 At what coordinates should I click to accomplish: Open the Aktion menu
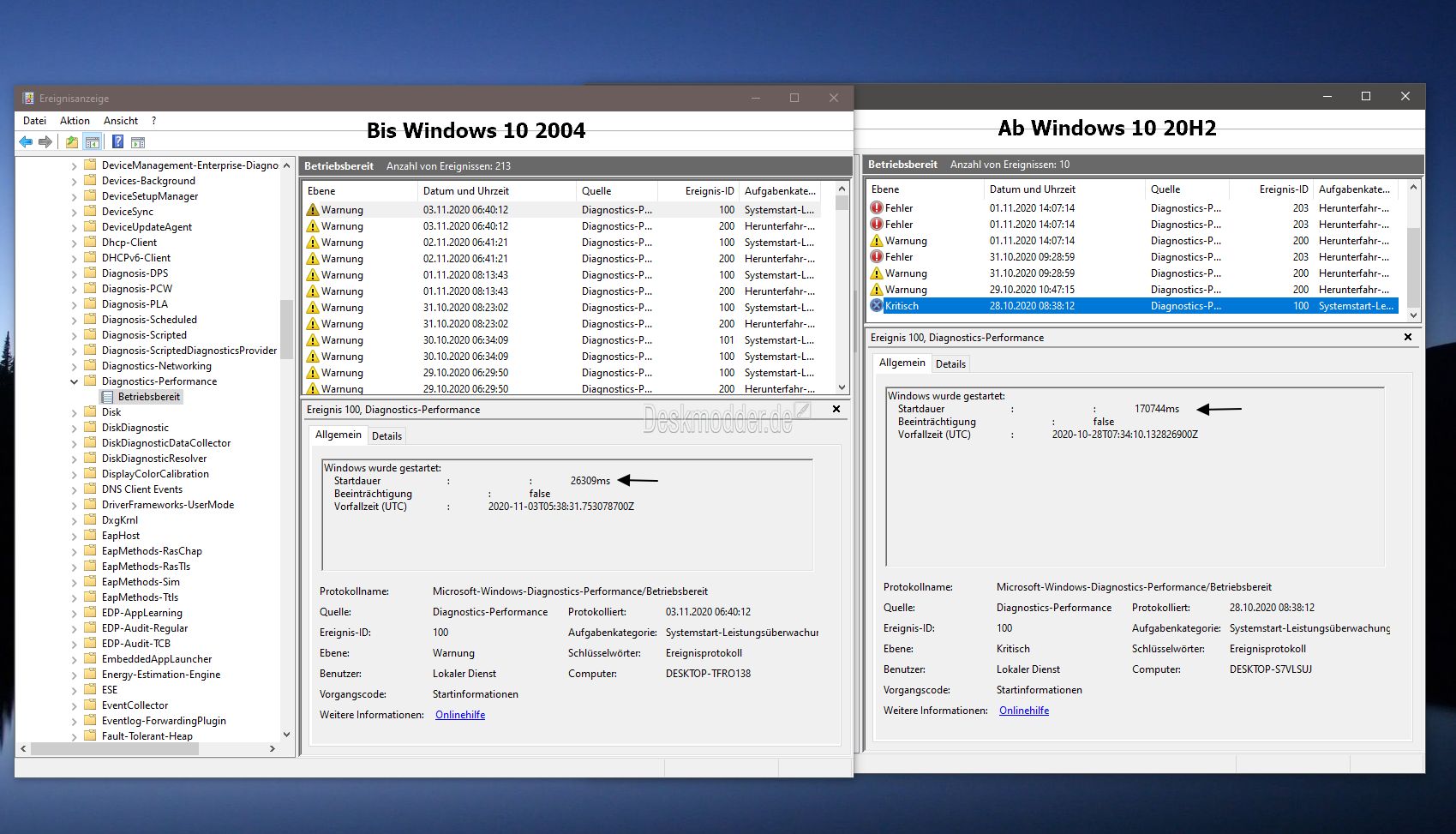click(75, 121)
